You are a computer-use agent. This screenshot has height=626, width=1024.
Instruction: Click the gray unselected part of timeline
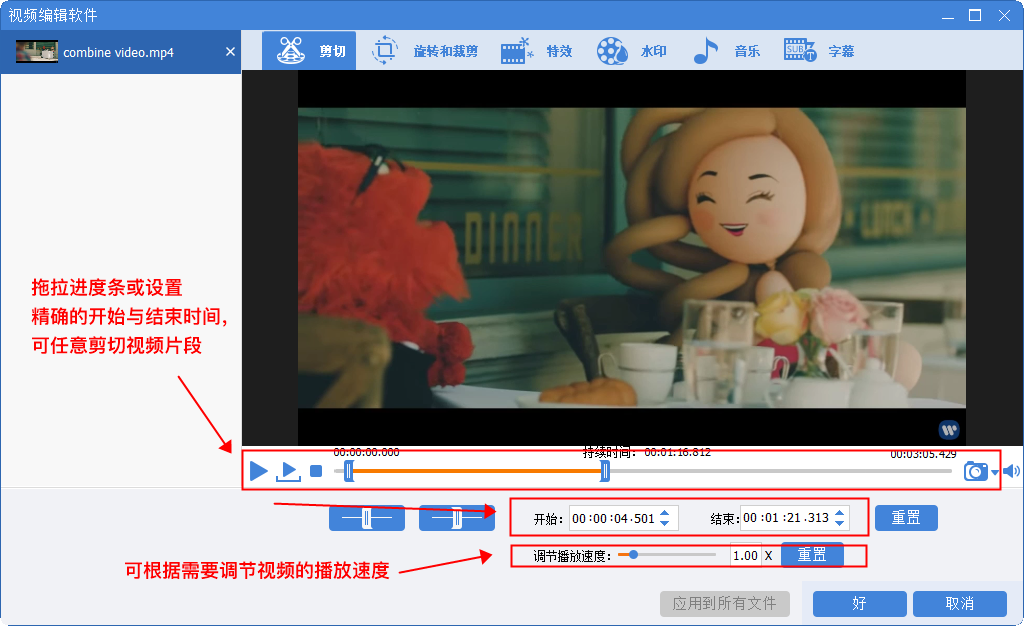[x=780, y=471]
